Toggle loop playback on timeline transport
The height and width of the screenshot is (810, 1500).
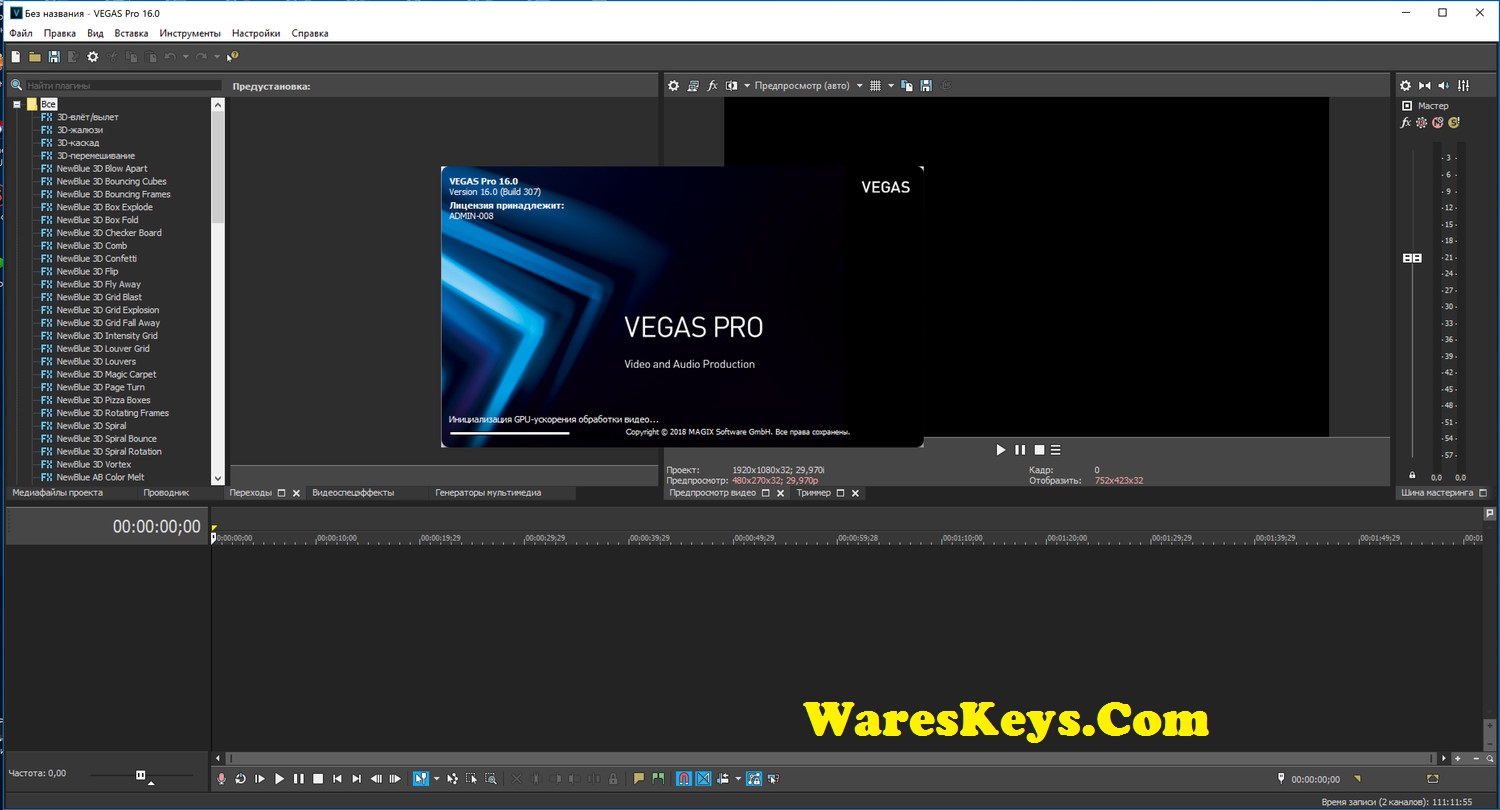[x=241, y=778]
